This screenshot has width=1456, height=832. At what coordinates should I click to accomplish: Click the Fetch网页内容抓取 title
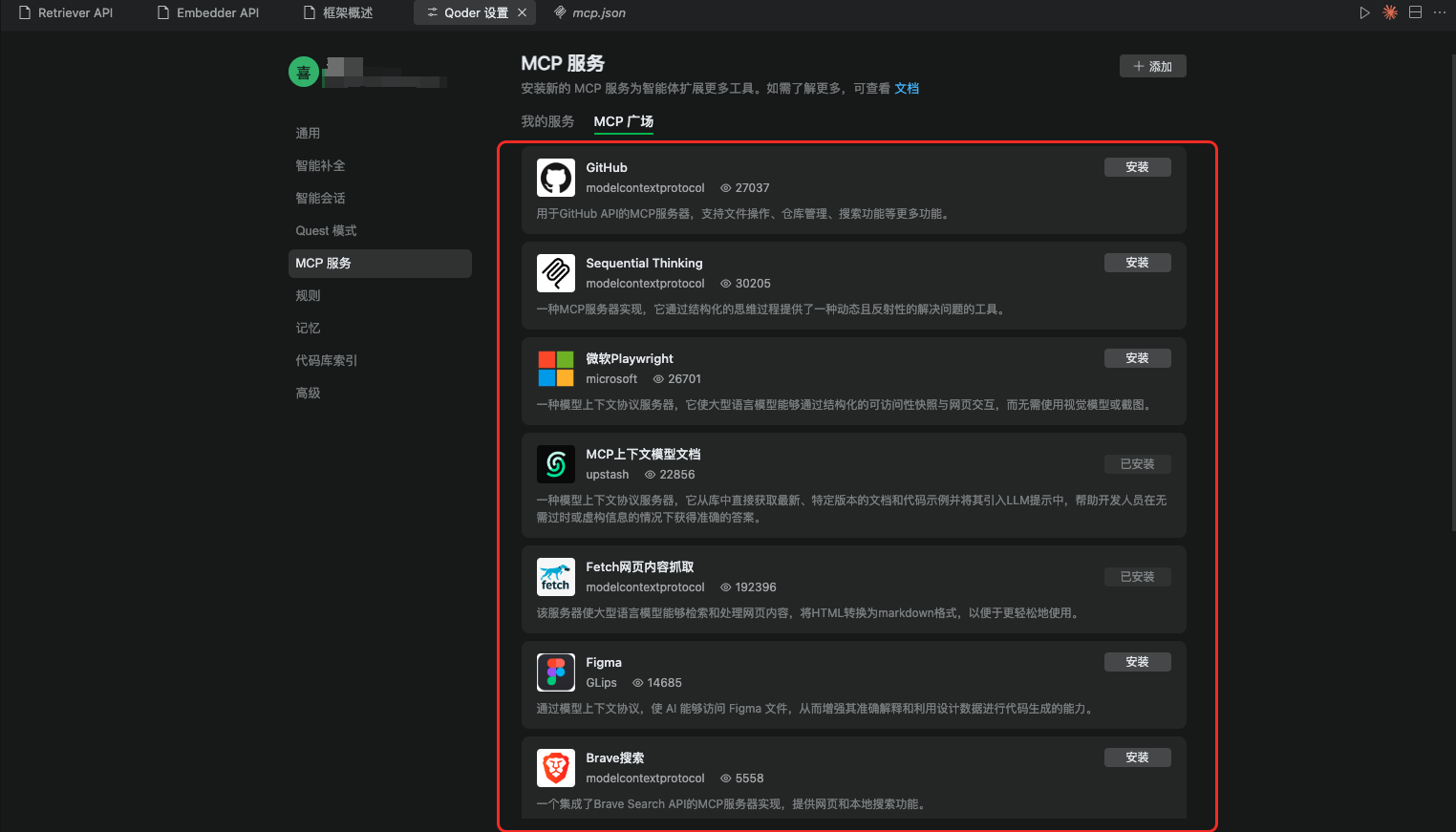coord(640,566)
